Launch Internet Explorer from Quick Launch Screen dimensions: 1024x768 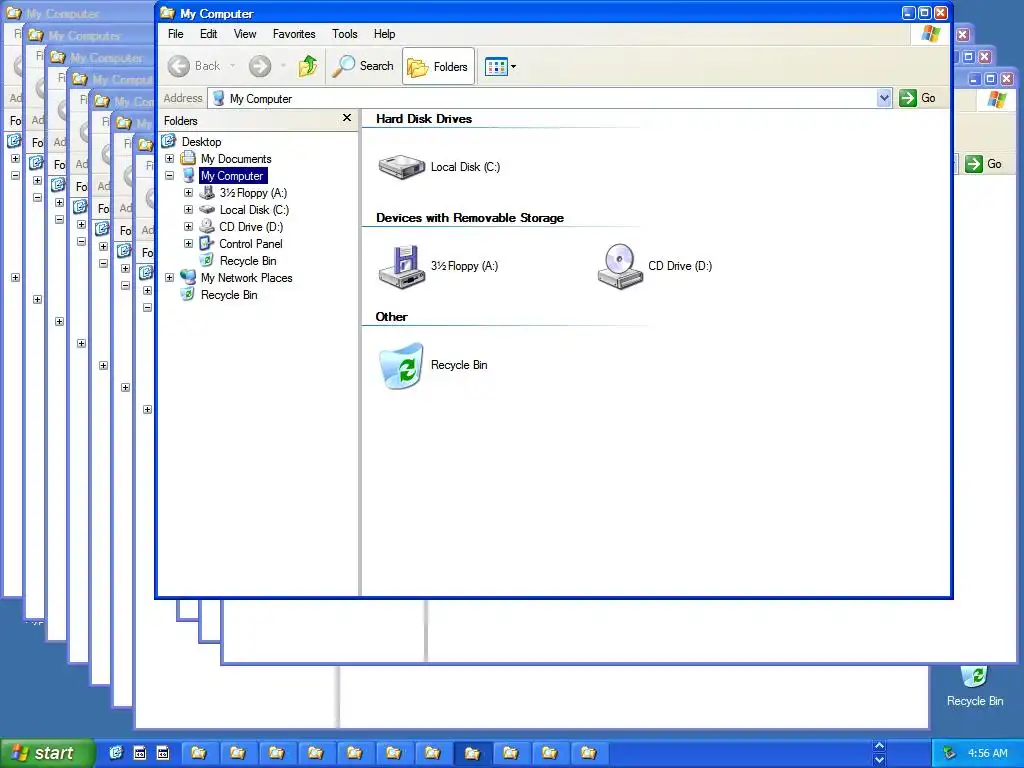(x=116, y=753)
